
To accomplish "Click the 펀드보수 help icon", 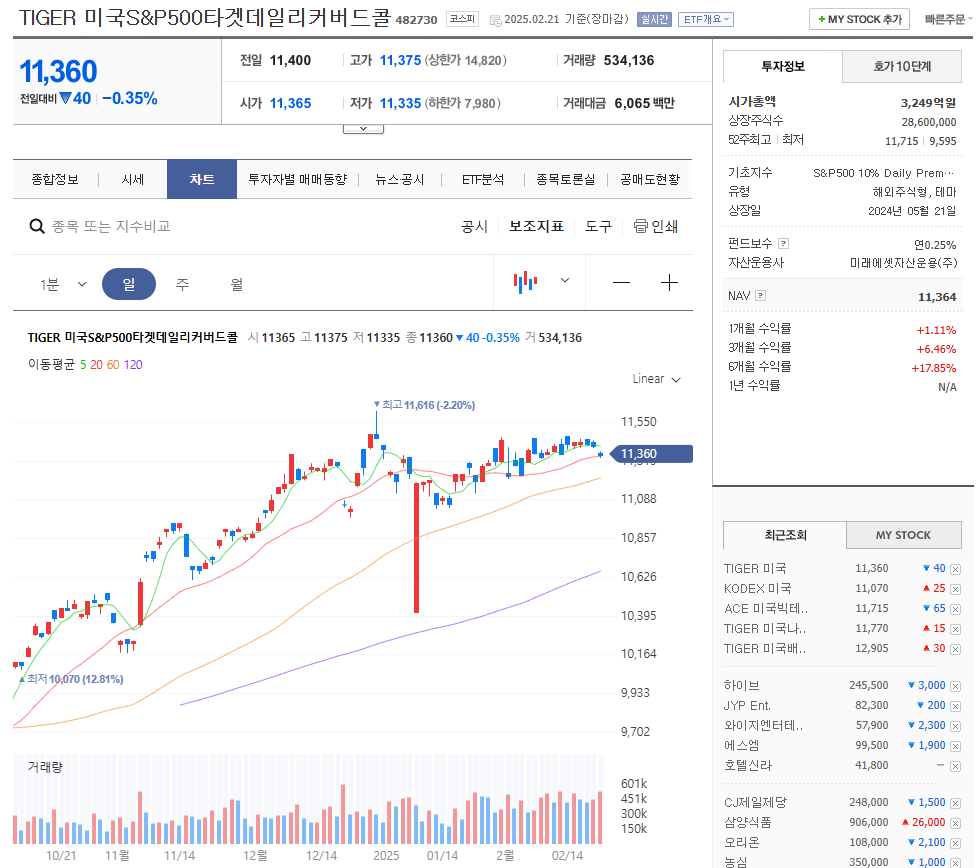I will (x=782, y=243).
